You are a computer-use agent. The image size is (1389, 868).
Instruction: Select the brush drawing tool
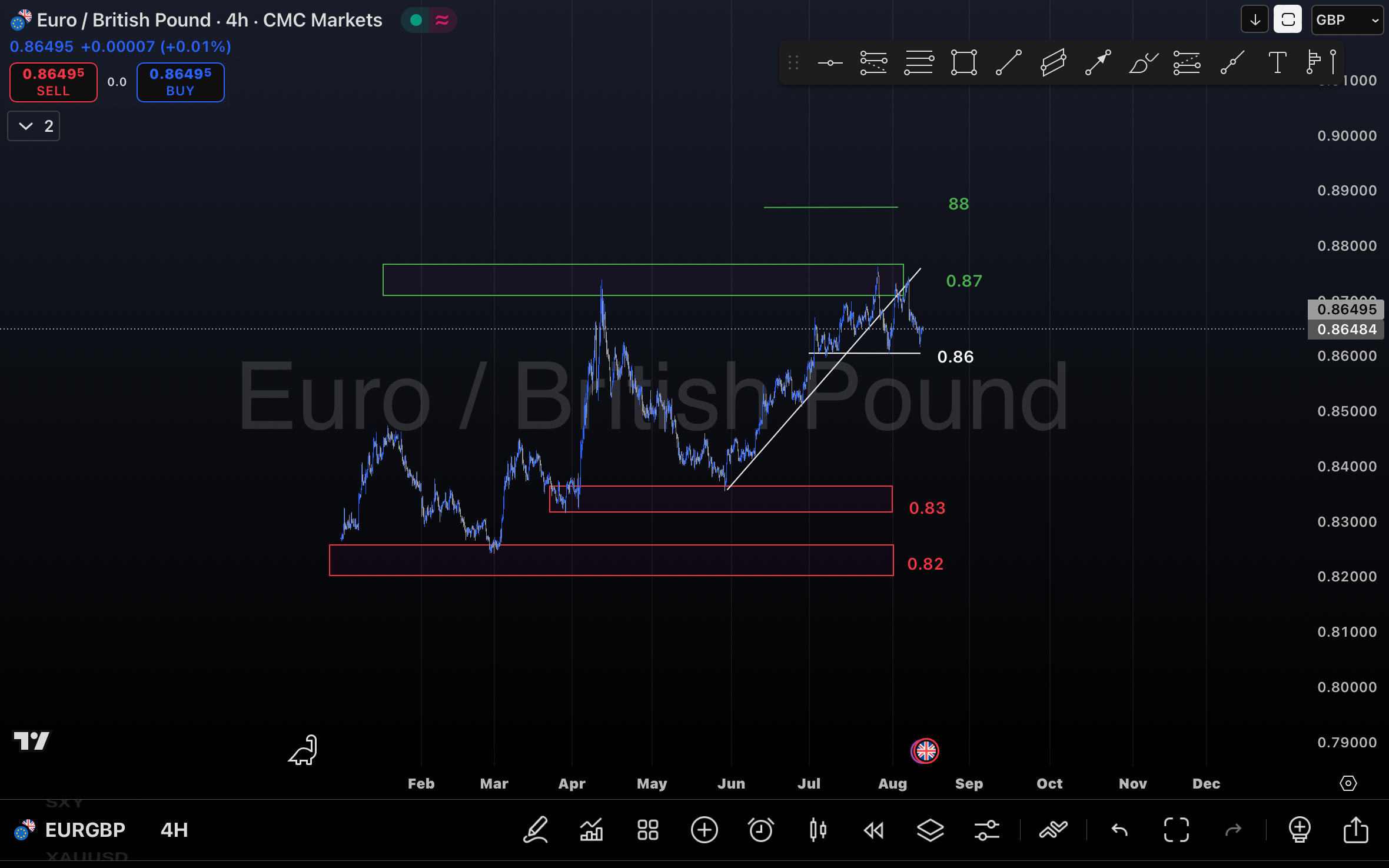[x=1142, y=63]
